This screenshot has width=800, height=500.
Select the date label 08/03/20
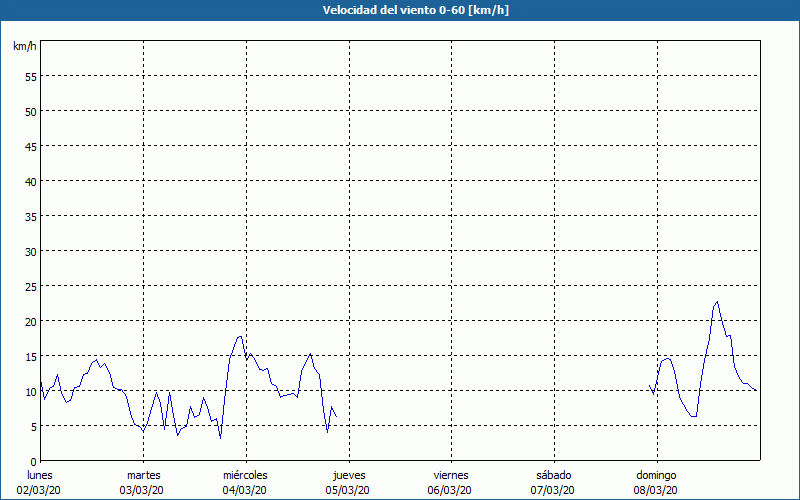656,490
